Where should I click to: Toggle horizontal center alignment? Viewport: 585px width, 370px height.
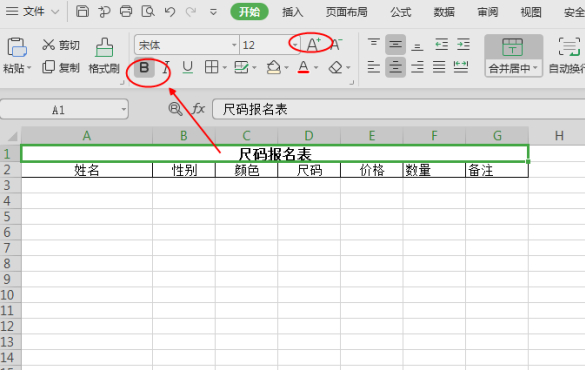pos(395,68)
